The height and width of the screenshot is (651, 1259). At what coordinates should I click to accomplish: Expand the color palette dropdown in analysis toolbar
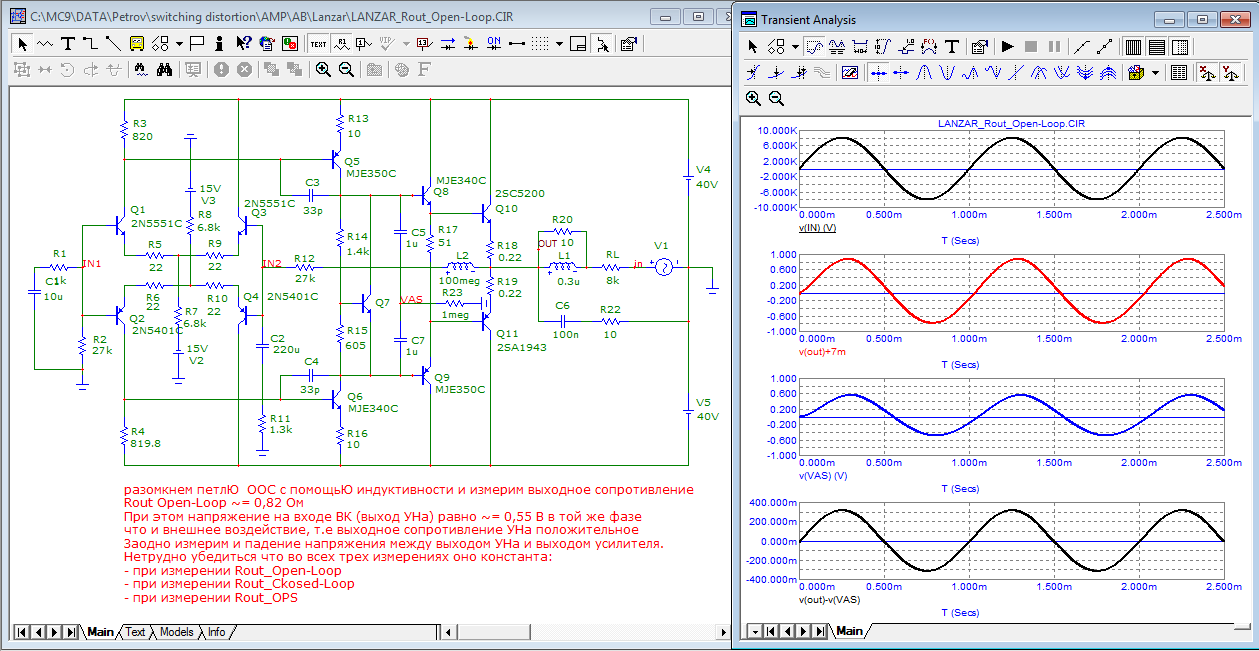tap(1156, 73)
